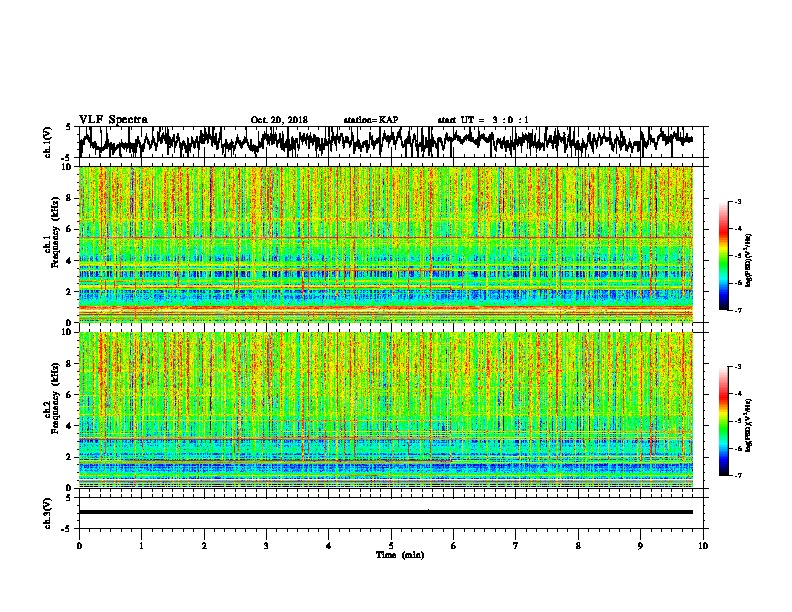This screenshot has height=612, width=792.
Task: Click the ch.3 voltage flat-line panel
Action: (391, 513)
